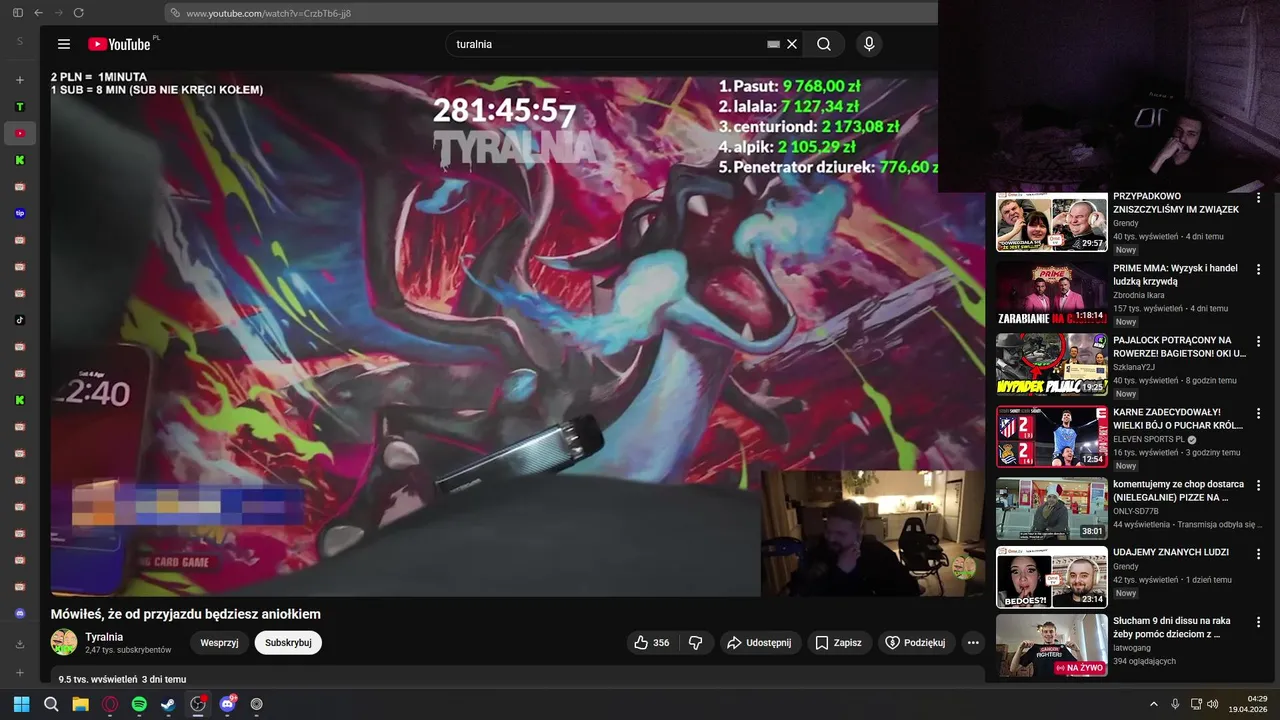Open Steam from taskbar
Screen dimensions: 1280x720
(168, 704)
